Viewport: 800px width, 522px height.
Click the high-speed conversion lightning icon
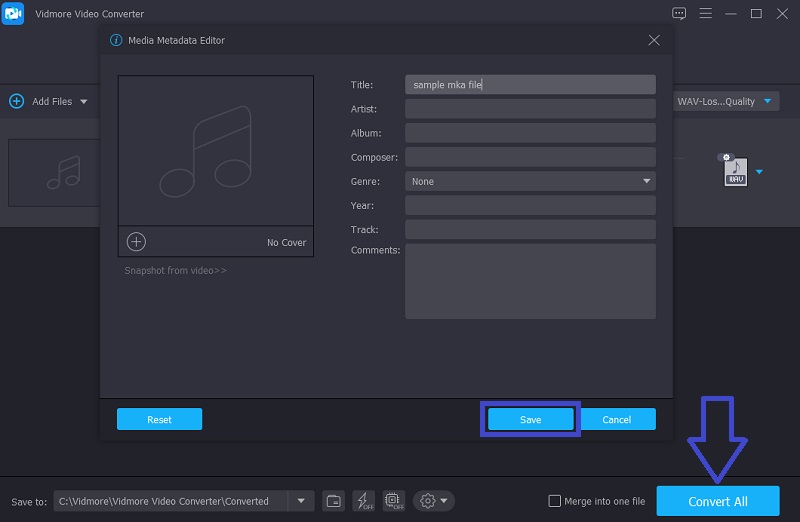[x=364, y=501]
